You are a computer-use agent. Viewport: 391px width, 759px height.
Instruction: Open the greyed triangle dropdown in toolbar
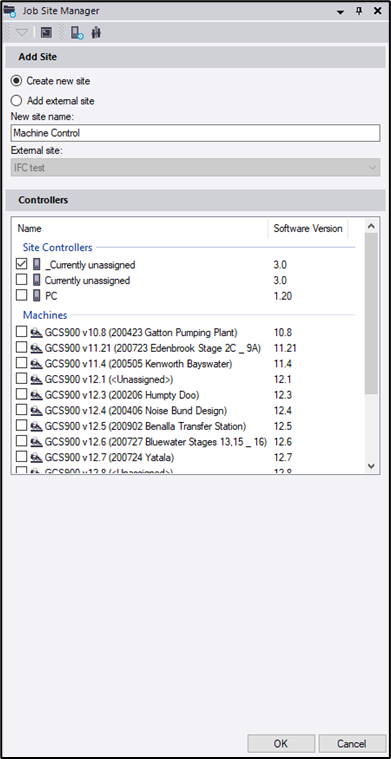[x=22, y=33]
